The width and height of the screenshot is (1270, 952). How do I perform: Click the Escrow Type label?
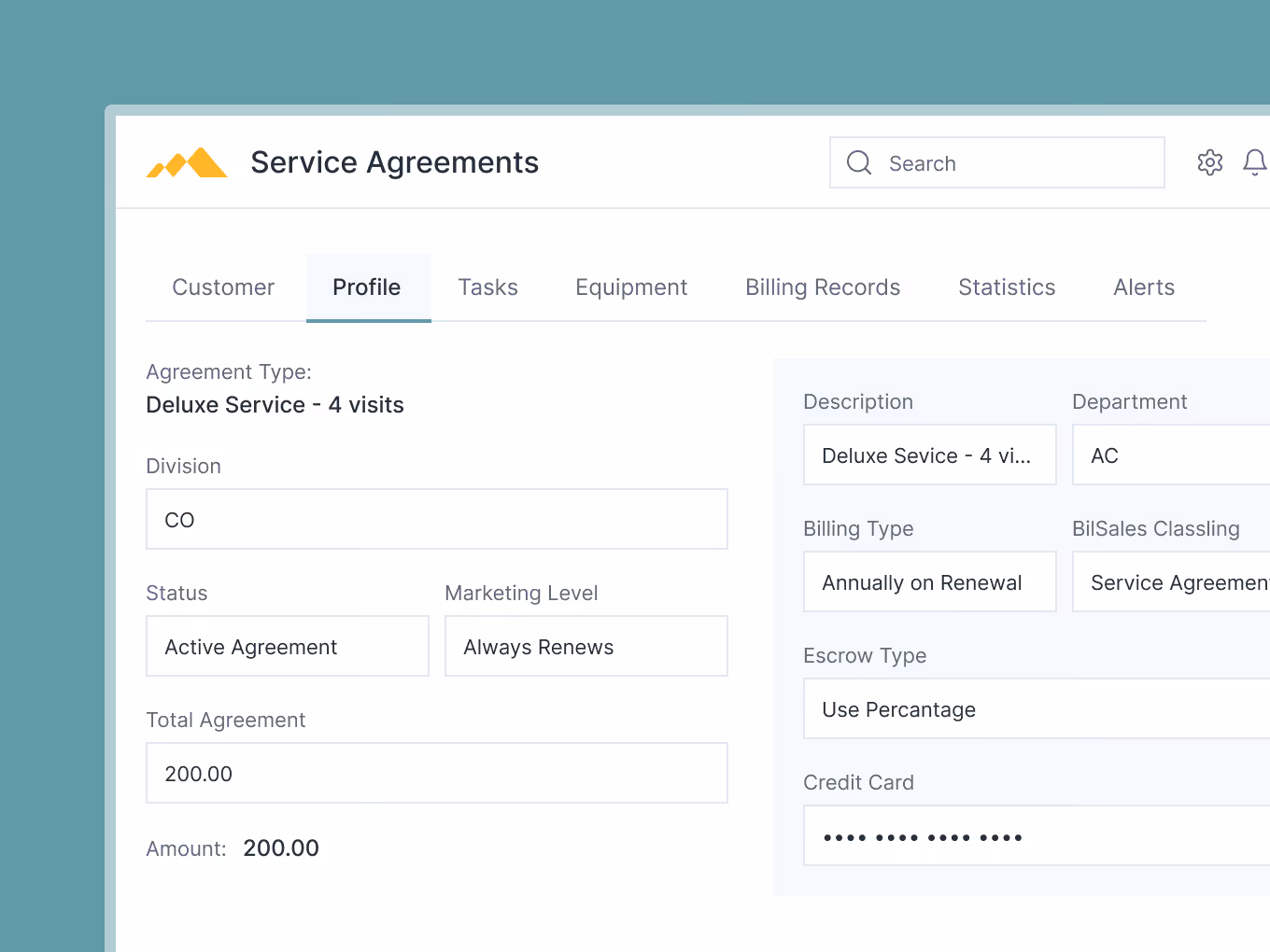click(865, 655)
